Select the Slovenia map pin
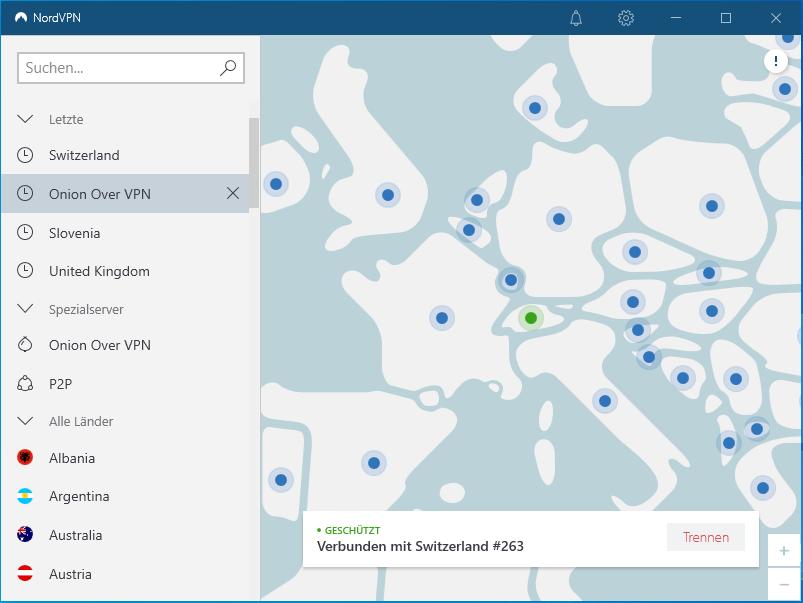Screen dimensions: 803x603 pos(638,330)
